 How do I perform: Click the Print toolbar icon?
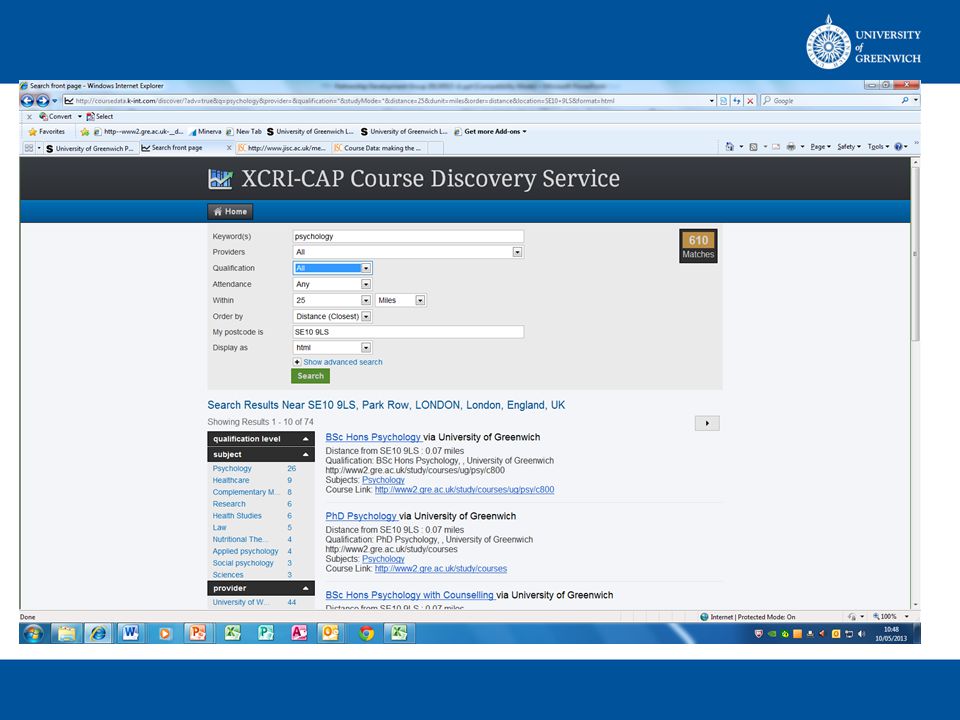point(791,147)
